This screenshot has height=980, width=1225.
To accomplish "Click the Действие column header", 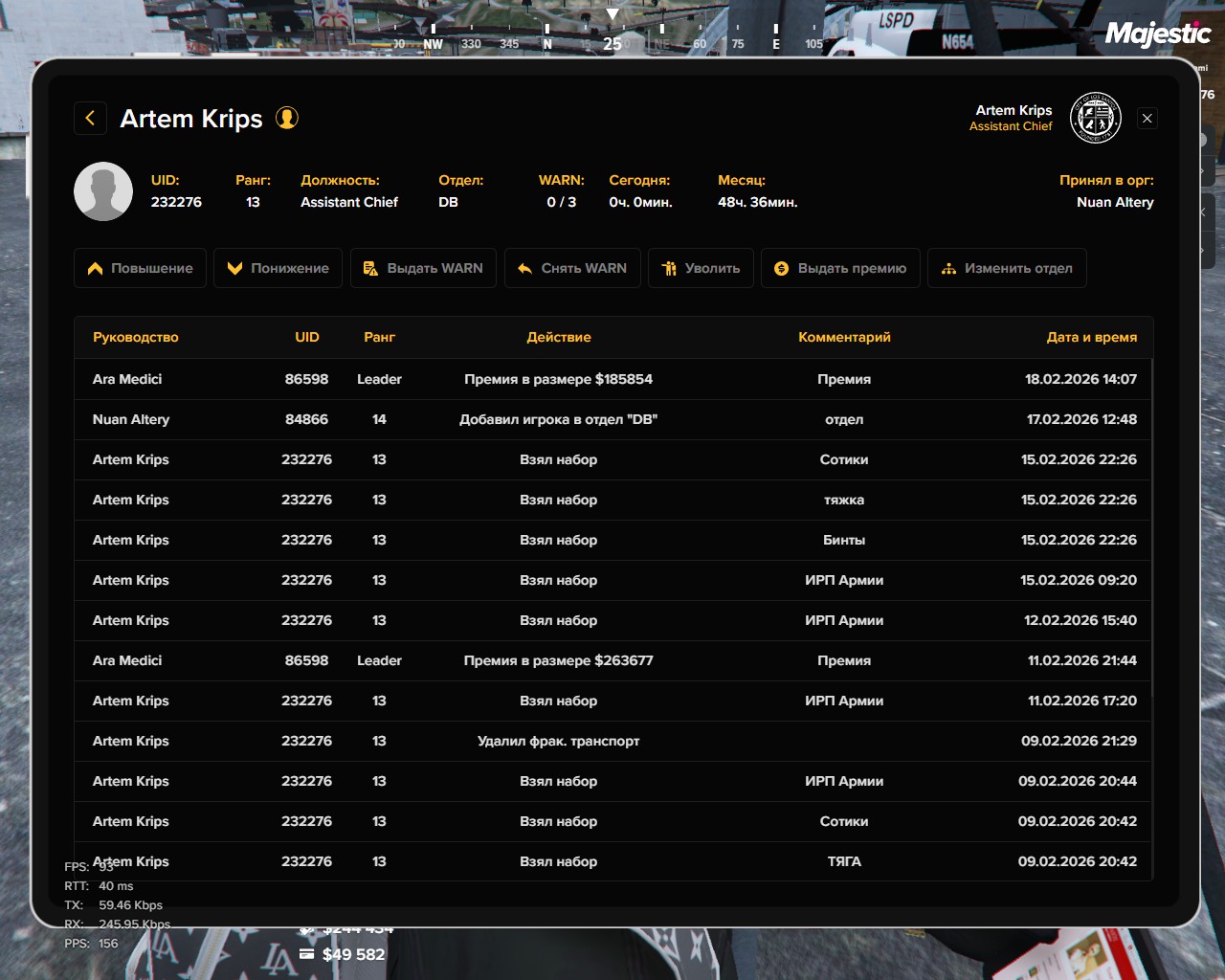I will click(559, 337).
